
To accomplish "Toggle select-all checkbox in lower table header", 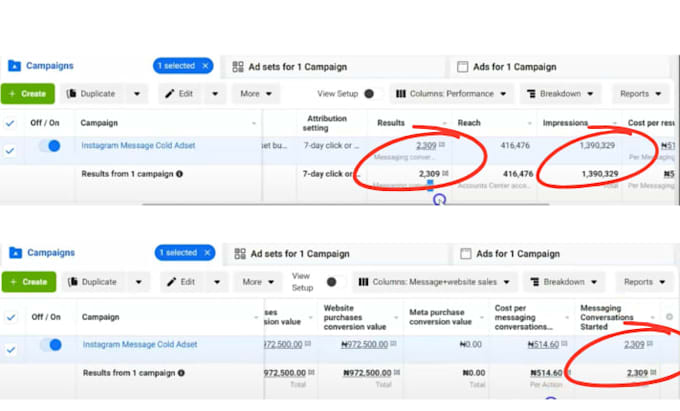I will (x=11, y=317).
